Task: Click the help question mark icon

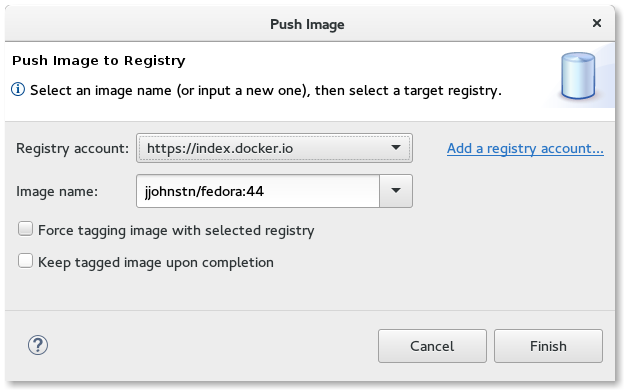Action: [38, 345]
